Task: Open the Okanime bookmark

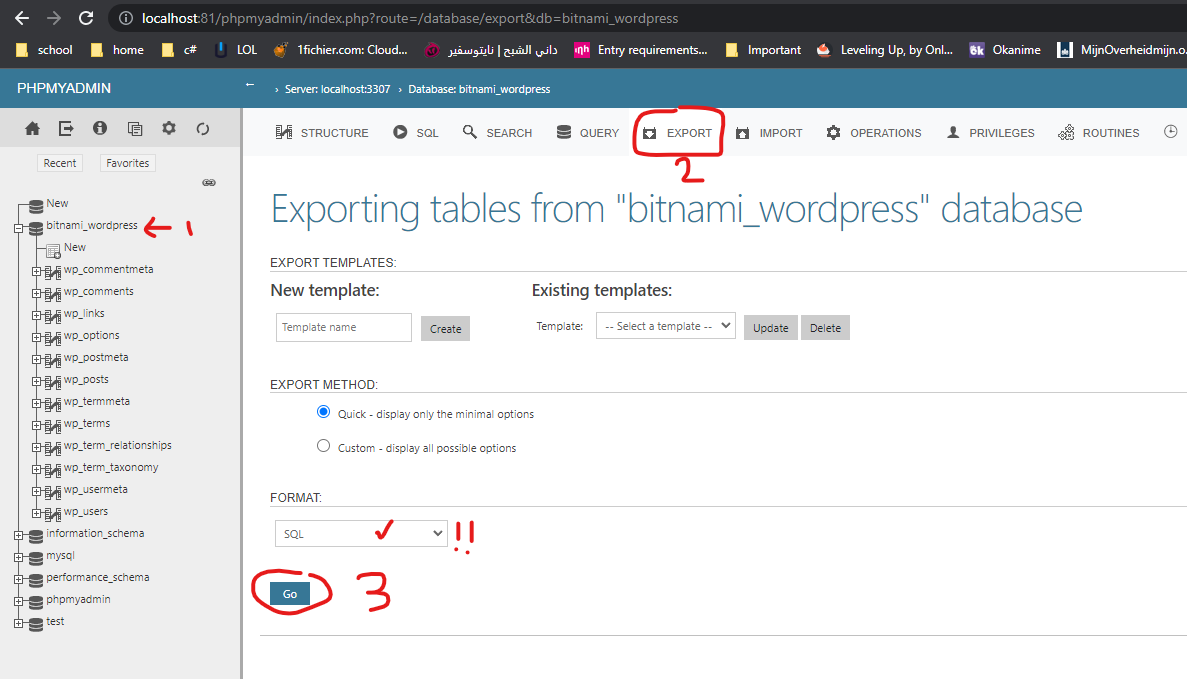Action: click(x=1005, y=50)
